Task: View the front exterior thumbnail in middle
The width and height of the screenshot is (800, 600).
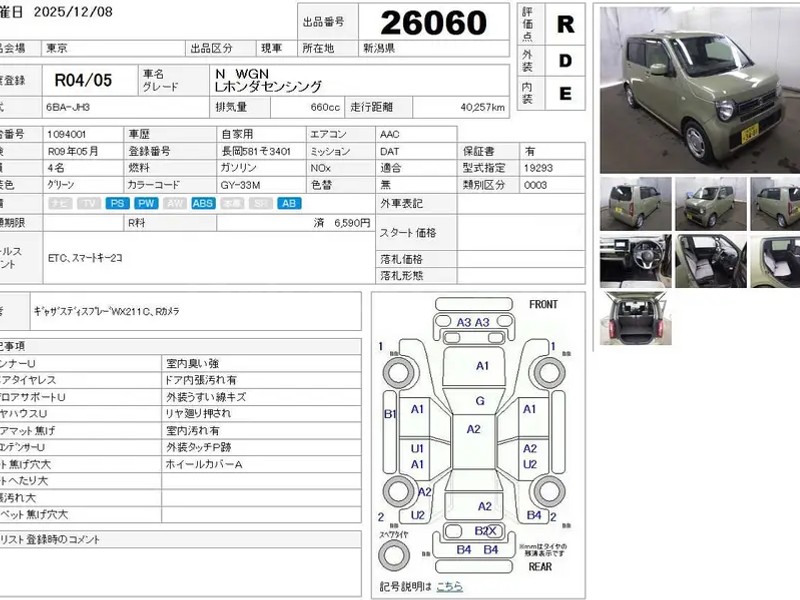Action: coord(711,204)
